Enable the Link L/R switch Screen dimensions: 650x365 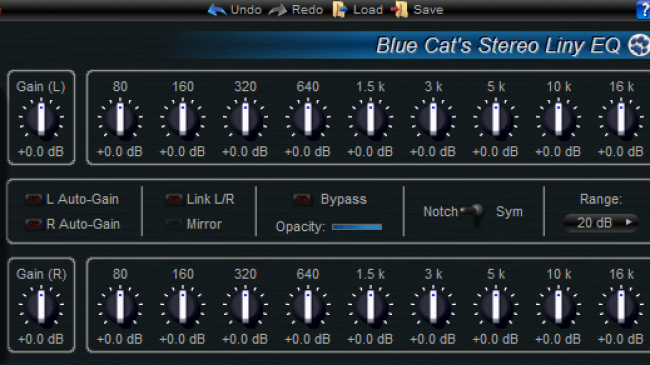(x=174, y=199)
